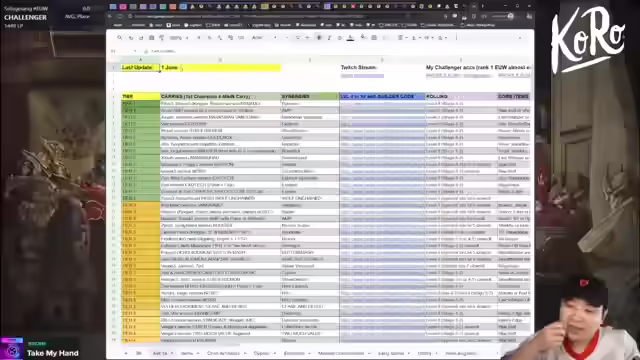Open the 100% zoom level dropdown

coord(179,38)
